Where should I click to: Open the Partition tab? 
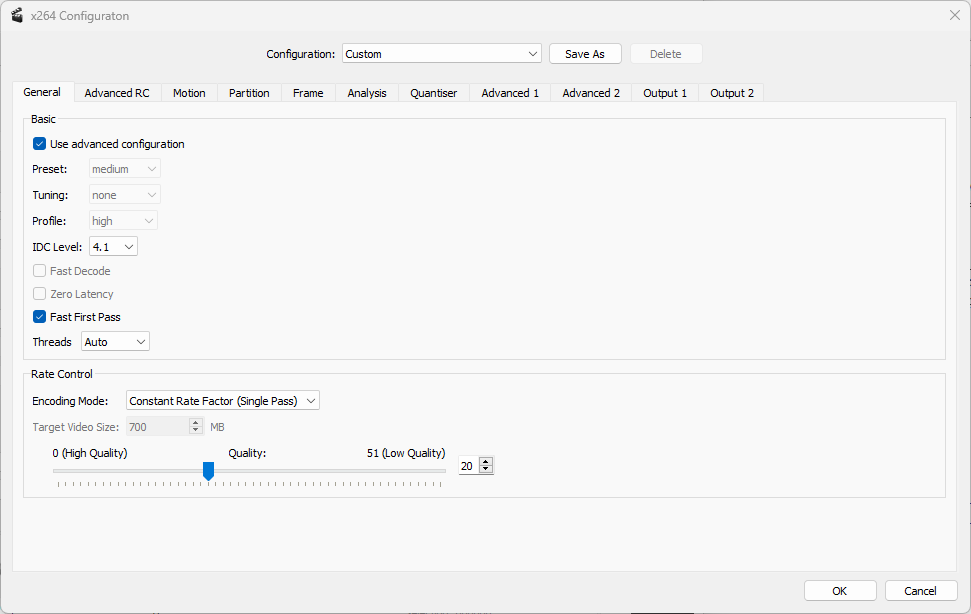point(249,93)
